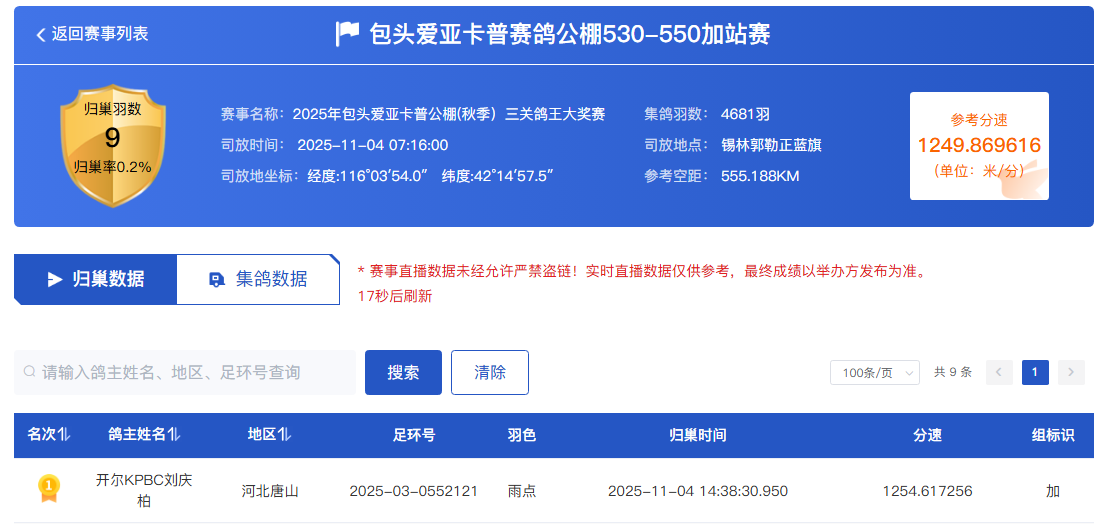Viewport: 1094px width, 524px height.
Task: Switch to the 集鸽数据 tab
Action: [x=258, y=279]
